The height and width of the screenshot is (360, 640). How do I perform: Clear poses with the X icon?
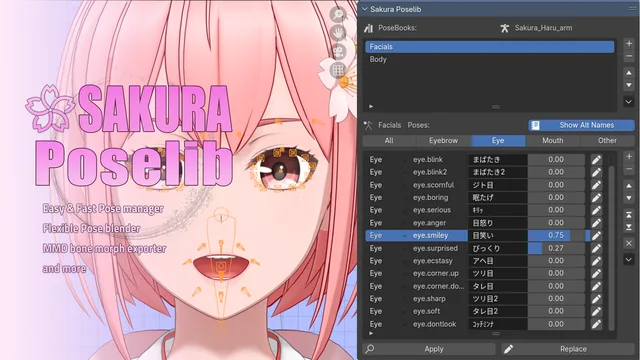coord(629,243)
